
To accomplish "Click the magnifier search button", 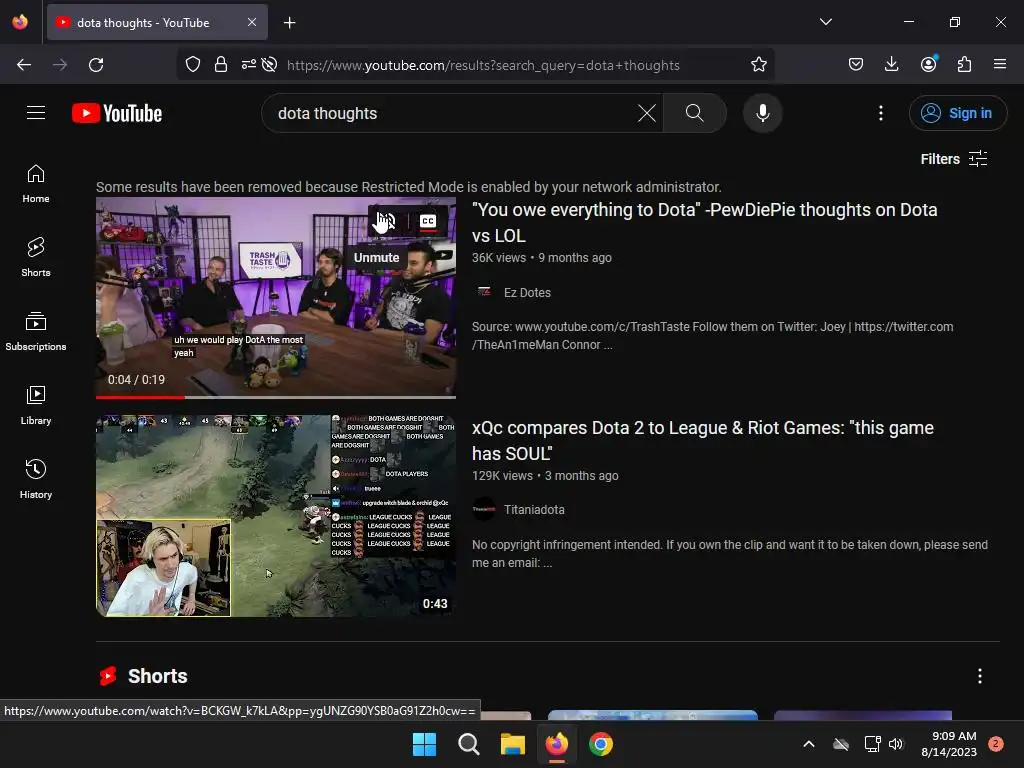I will tap(694, 113).
